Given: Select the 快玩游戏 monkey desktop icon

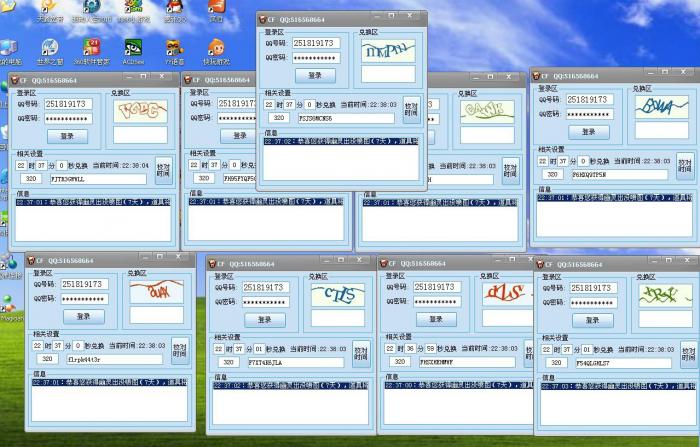Looking at the screenshot, I should [217, 51].
